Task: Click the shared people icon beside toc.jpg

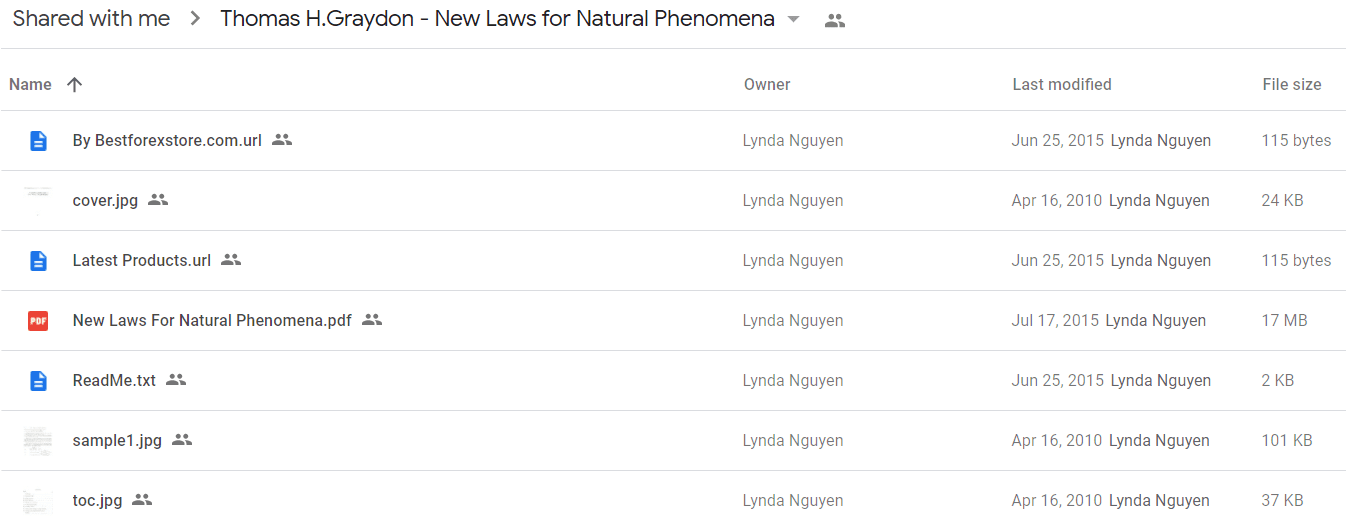Action: point(142,500)
